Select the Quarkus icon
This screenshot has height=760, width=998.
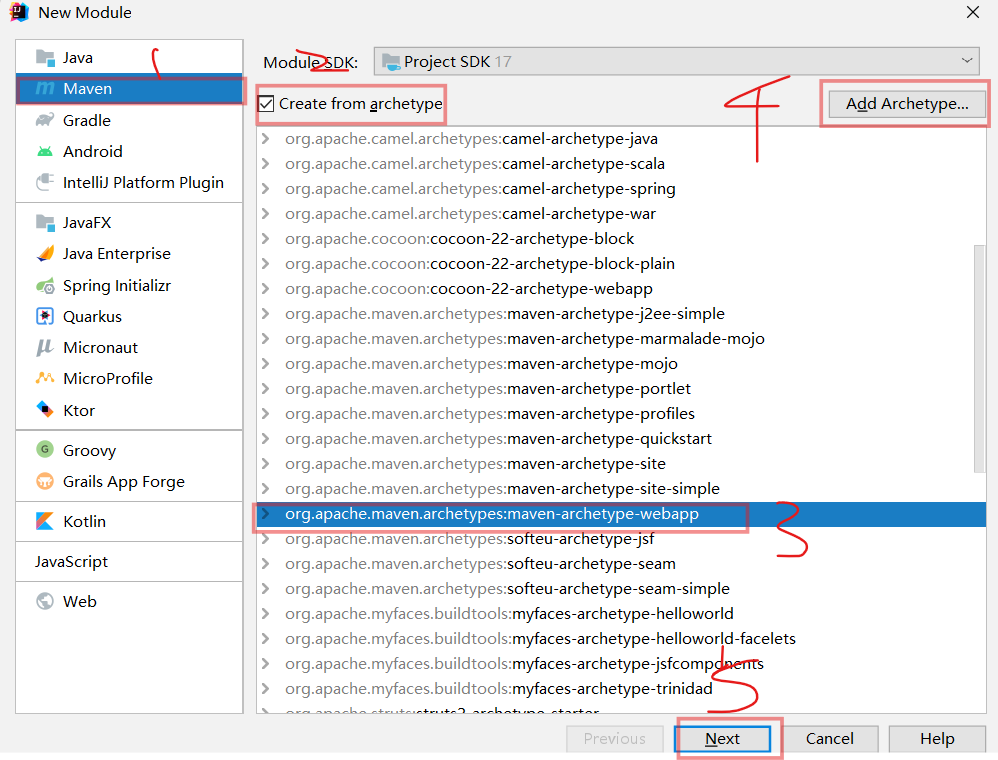point(45,316)
